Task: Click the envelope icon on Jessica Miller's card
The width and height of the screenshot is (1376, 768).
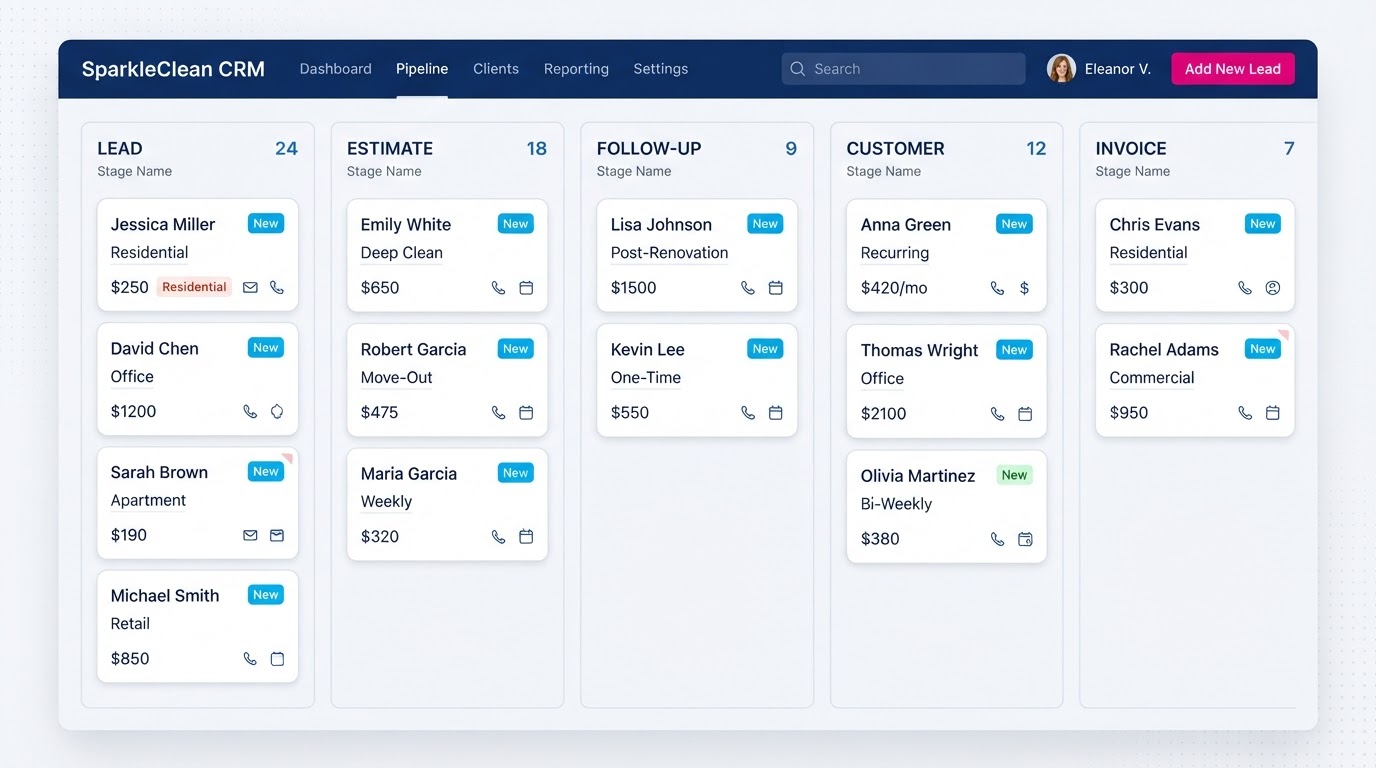Action: (250, 287)
